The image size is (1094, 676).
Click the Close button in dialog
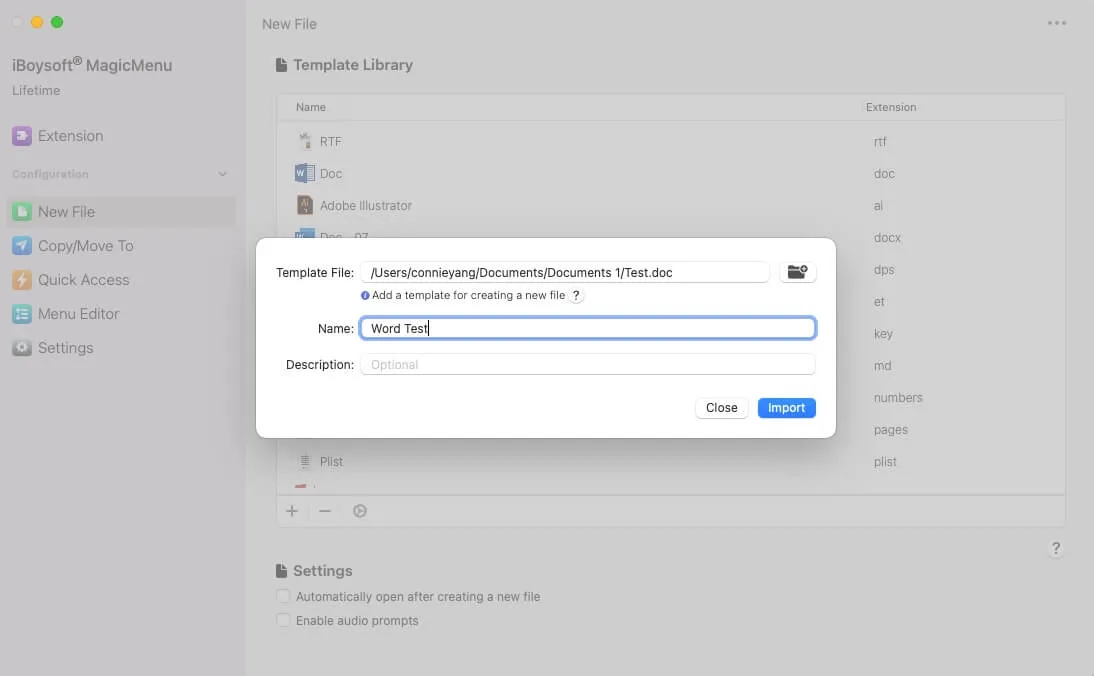tap(721, 408)
